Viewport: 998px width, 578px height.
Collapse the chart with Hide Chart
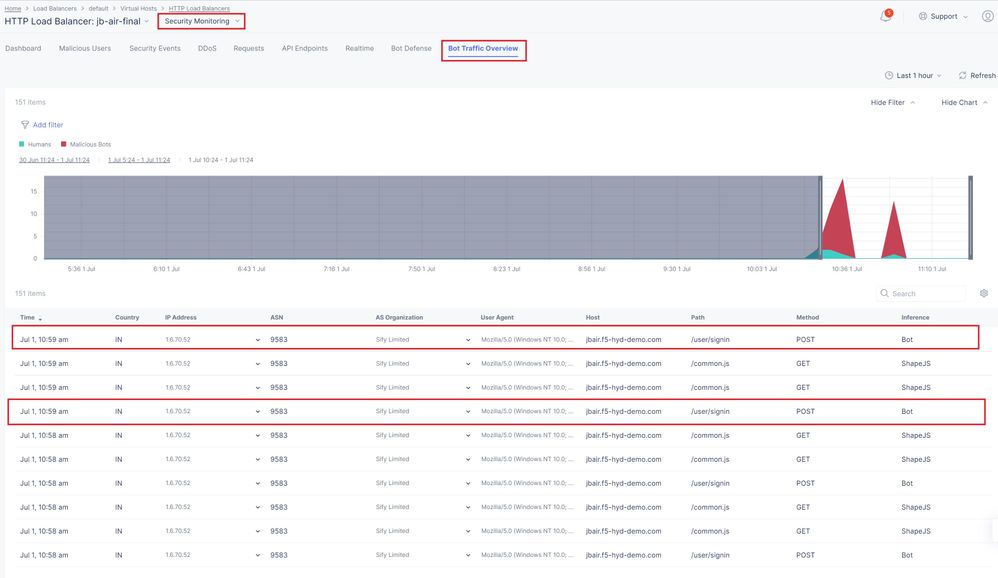coord(964,103)
